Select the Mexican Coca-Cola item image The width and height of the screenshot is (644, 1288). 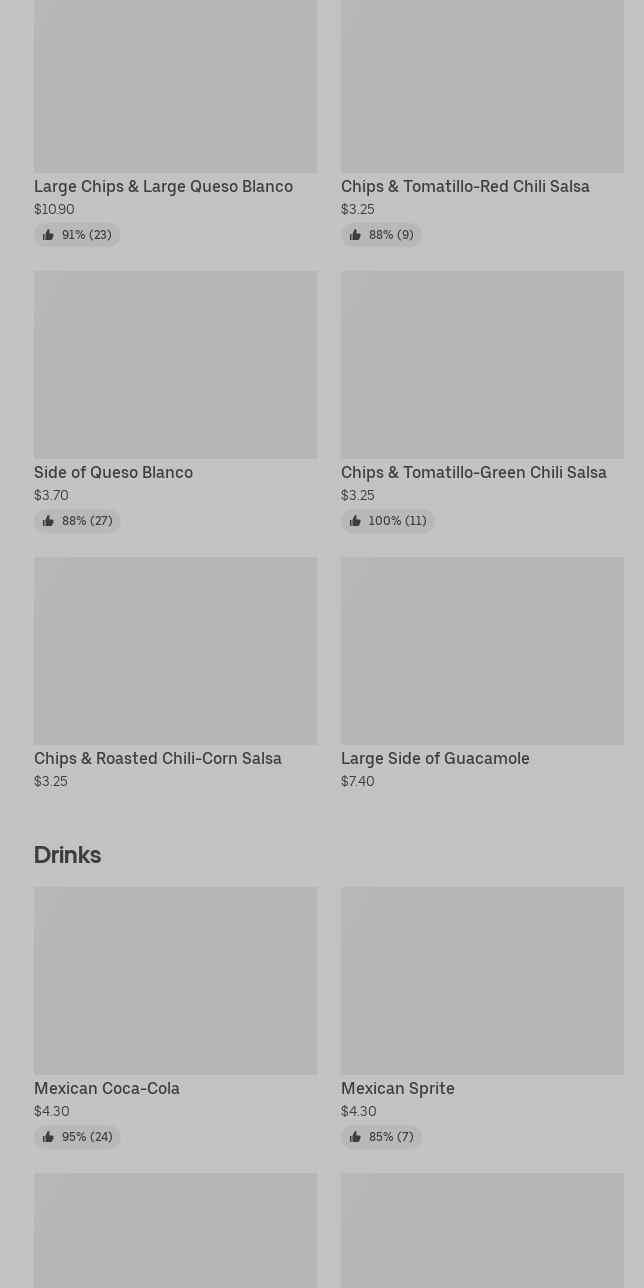click(x=175, y=981)
